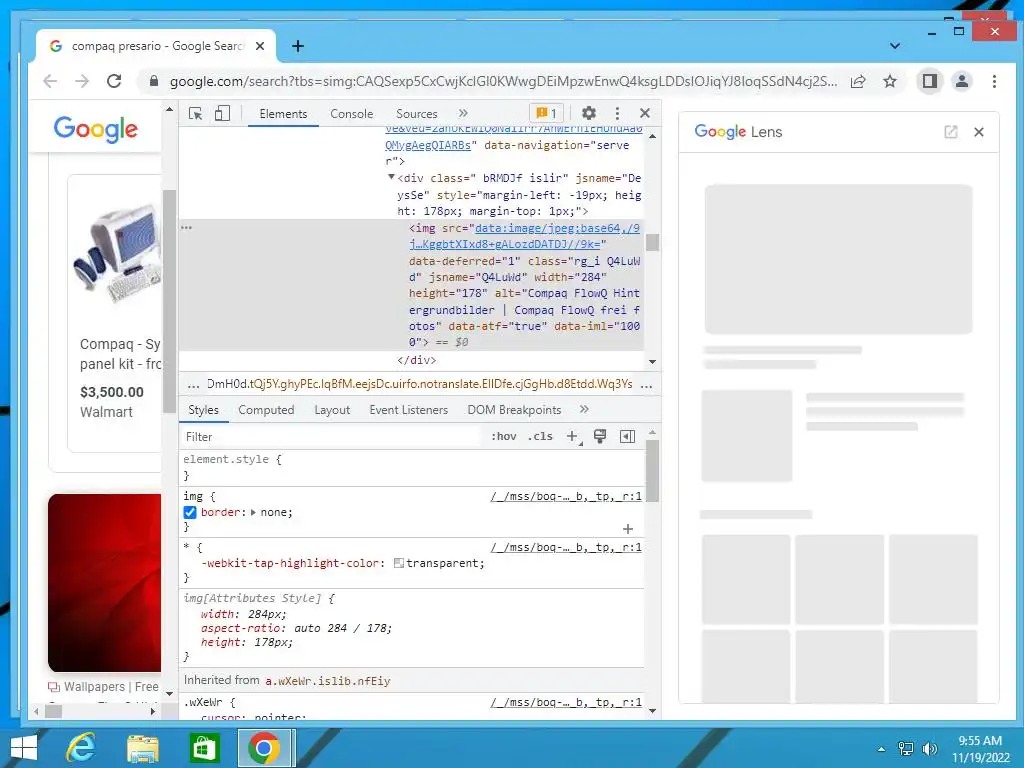Open stylesheet link beside img rule
Viewport: 1024px width, 768px height.
click(566, 496)
